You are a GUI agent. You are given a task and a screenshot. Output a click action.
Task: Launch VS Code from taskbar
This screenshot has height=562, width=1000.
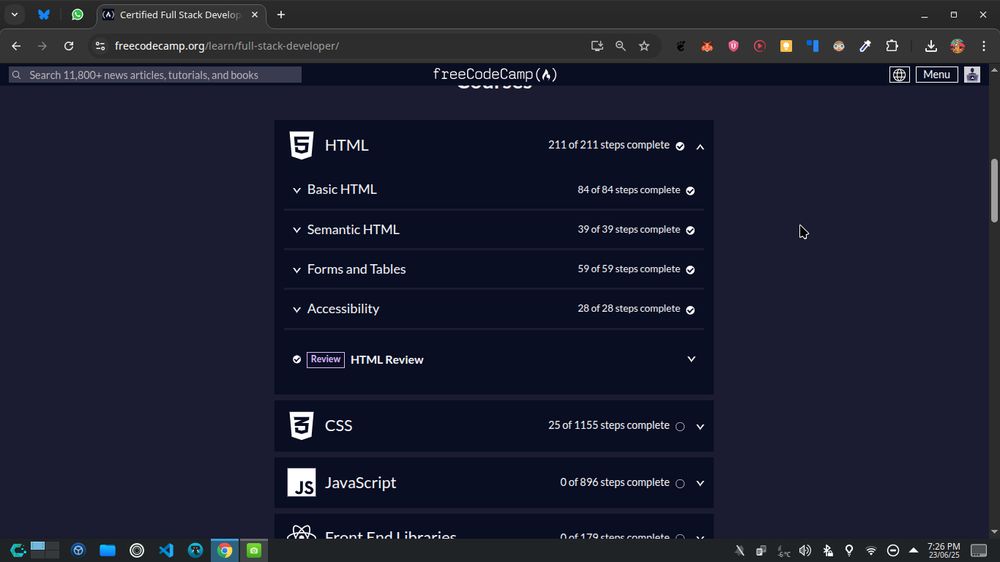166,550
